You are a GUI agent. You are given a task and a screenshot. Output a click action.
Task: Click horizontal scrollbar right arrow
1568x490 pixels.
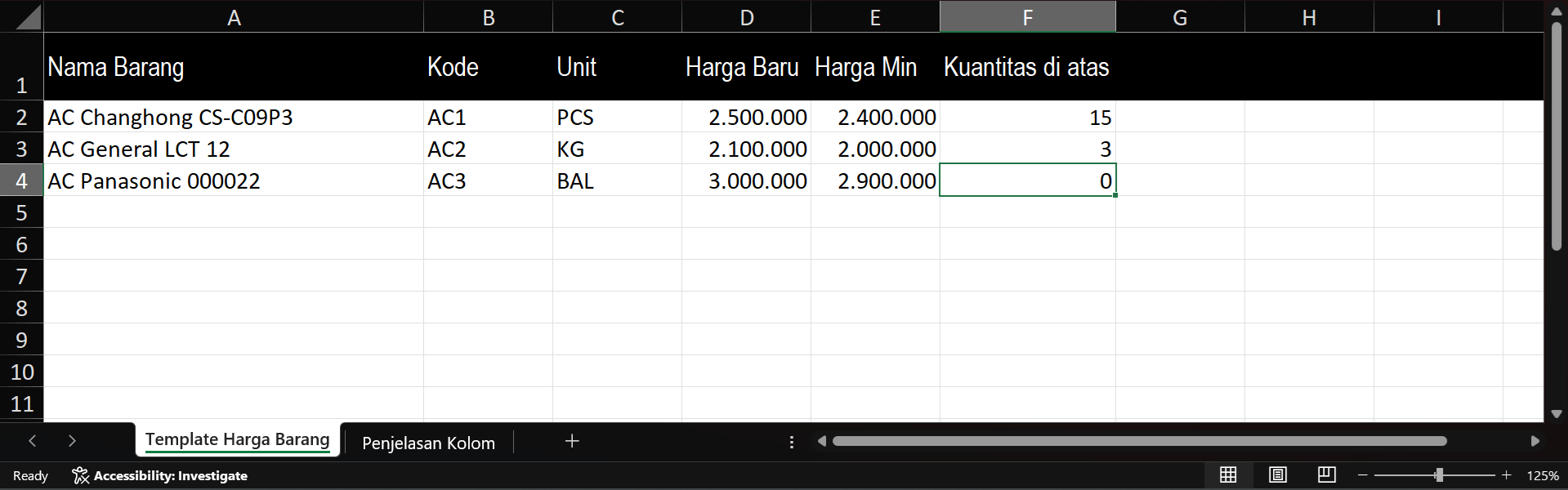1534,441
